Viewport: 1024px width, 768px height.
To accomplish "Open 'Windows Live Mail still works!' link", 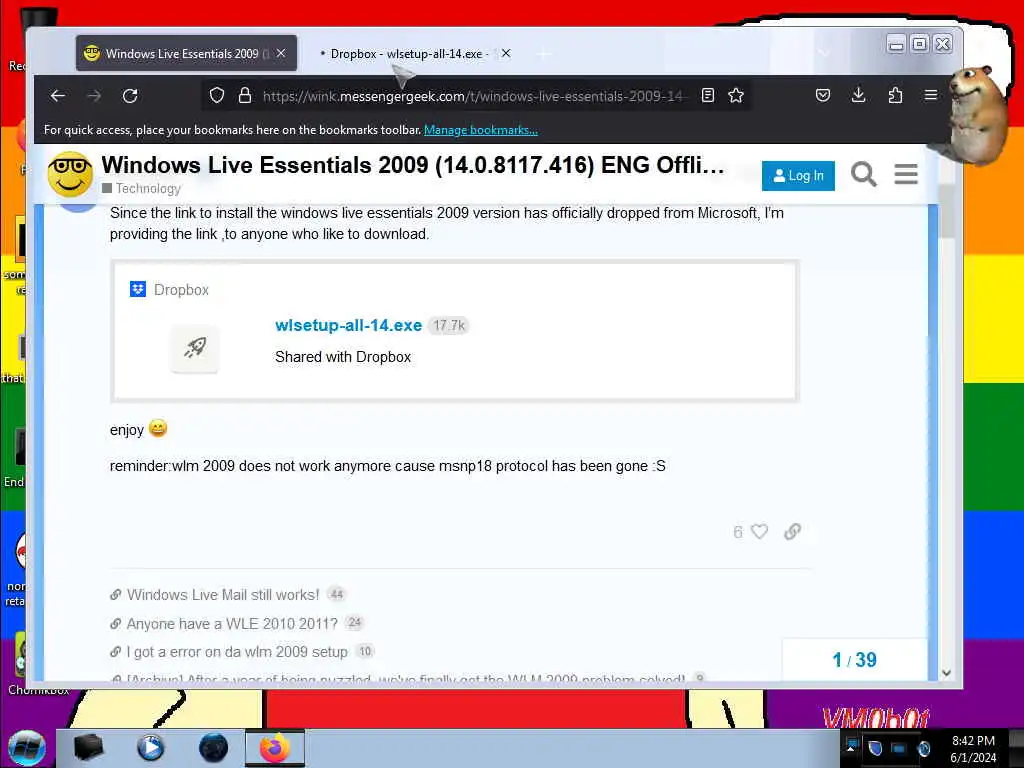I will (x=223, y=595).
